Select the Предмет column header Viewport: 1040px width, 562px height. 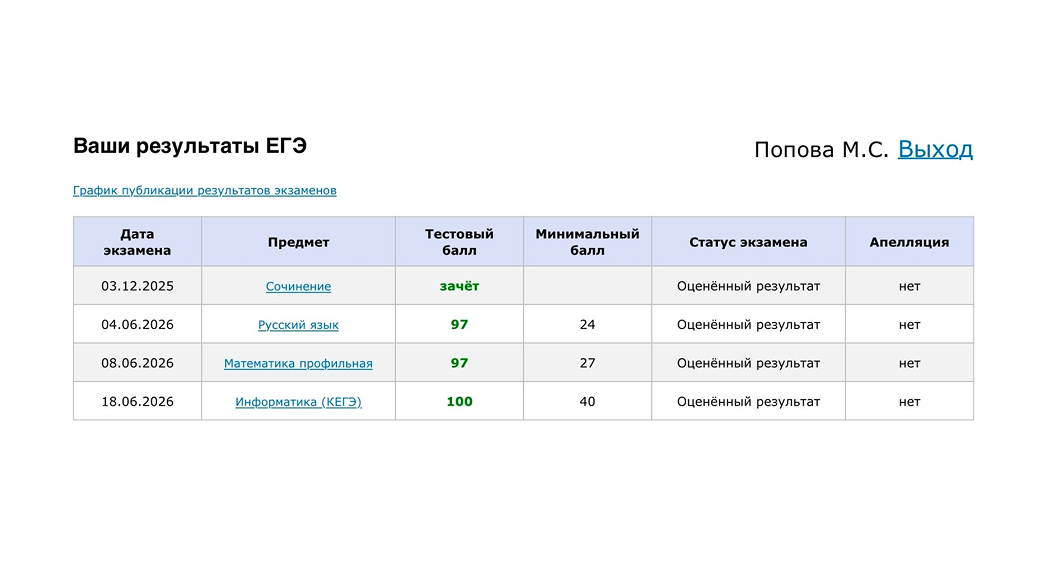(x=298, y=242)
